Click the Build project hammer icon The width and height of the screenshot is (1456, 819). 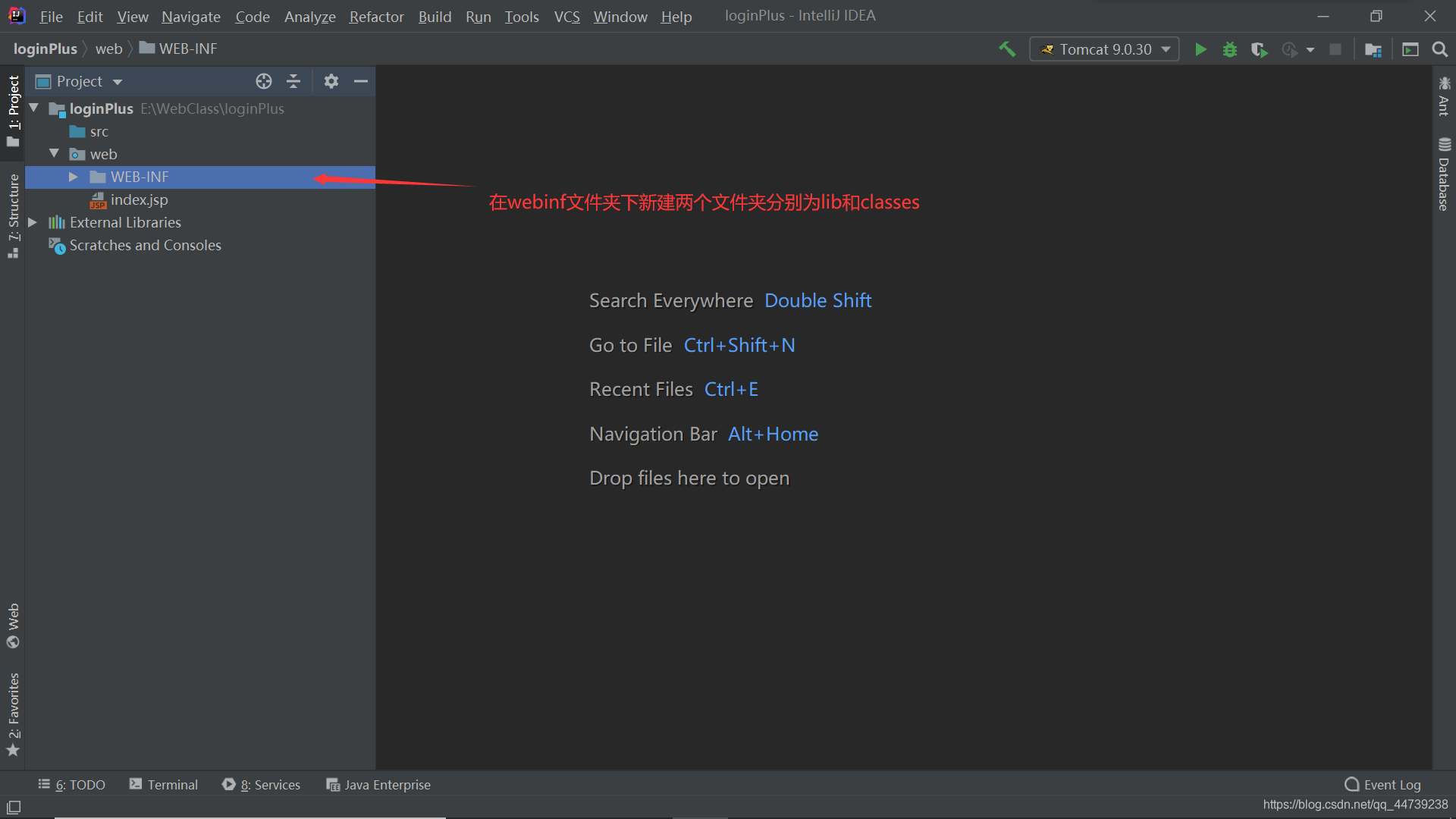pos(1007,49)
